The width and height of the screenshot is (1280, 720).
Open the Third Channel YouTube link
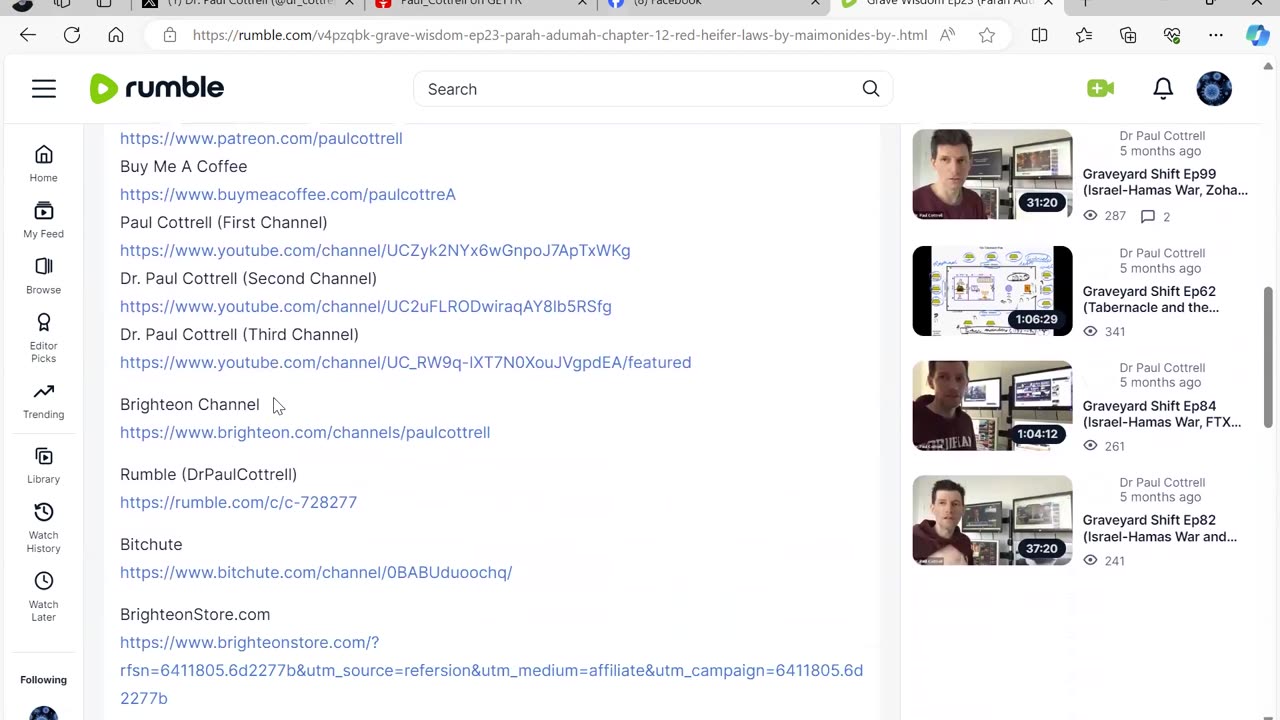coord(405,362)
